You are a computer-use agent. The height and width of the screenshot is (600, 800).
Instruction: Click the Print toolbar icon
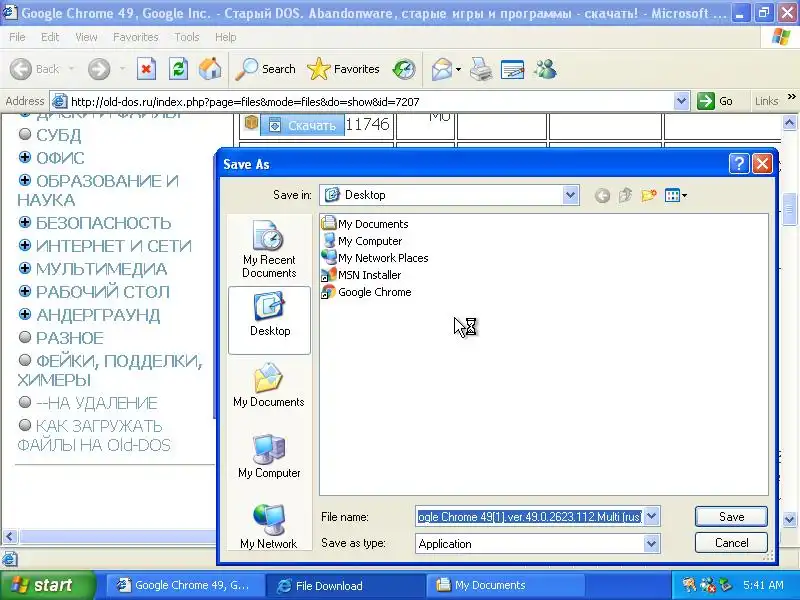pos(481,69)
